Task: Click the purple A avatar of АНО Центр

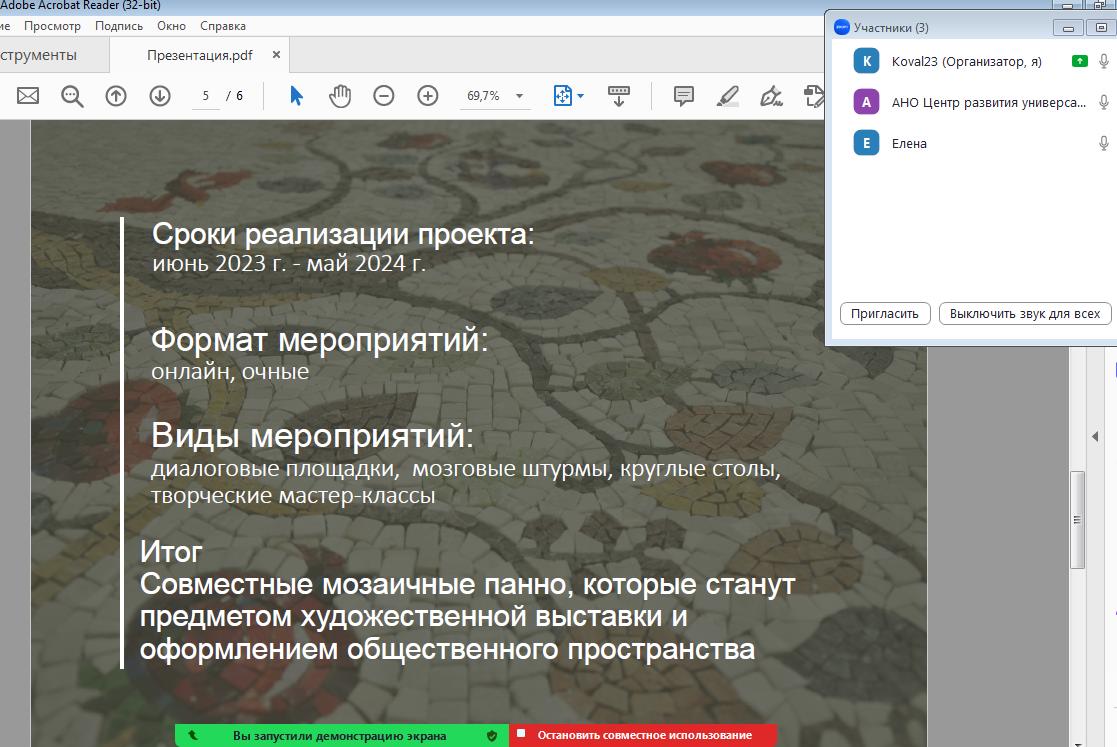Action: 866,103
